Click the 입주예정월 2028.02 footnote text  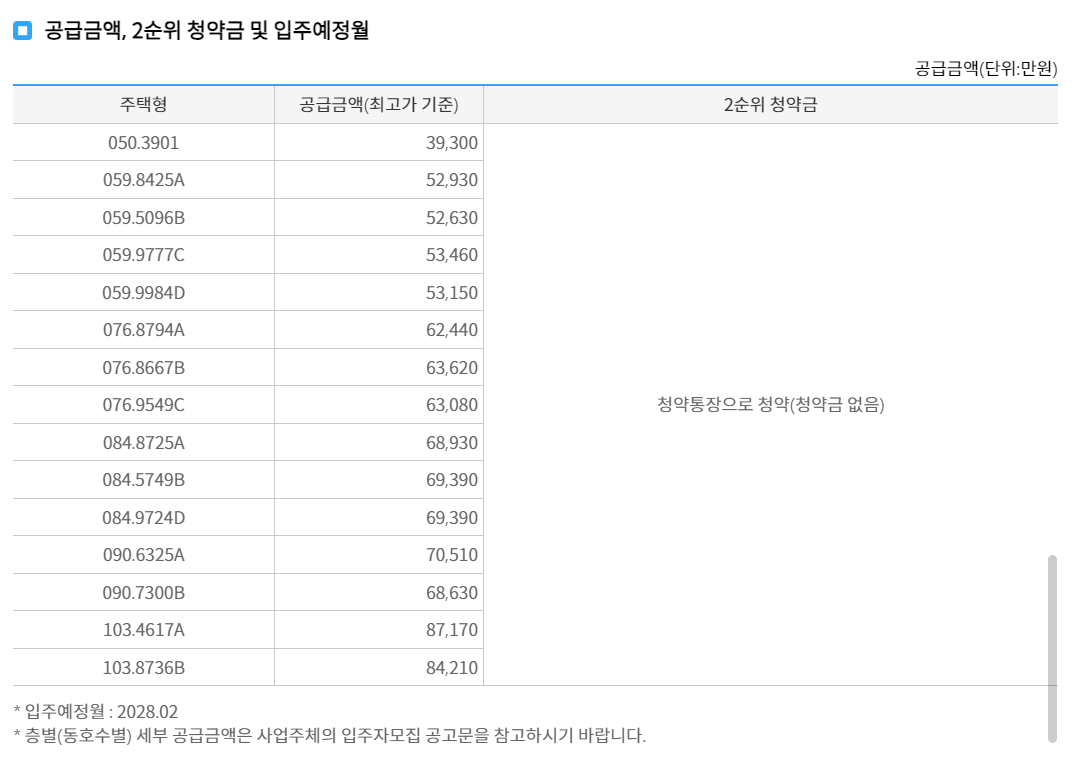(x=90, y=708)
